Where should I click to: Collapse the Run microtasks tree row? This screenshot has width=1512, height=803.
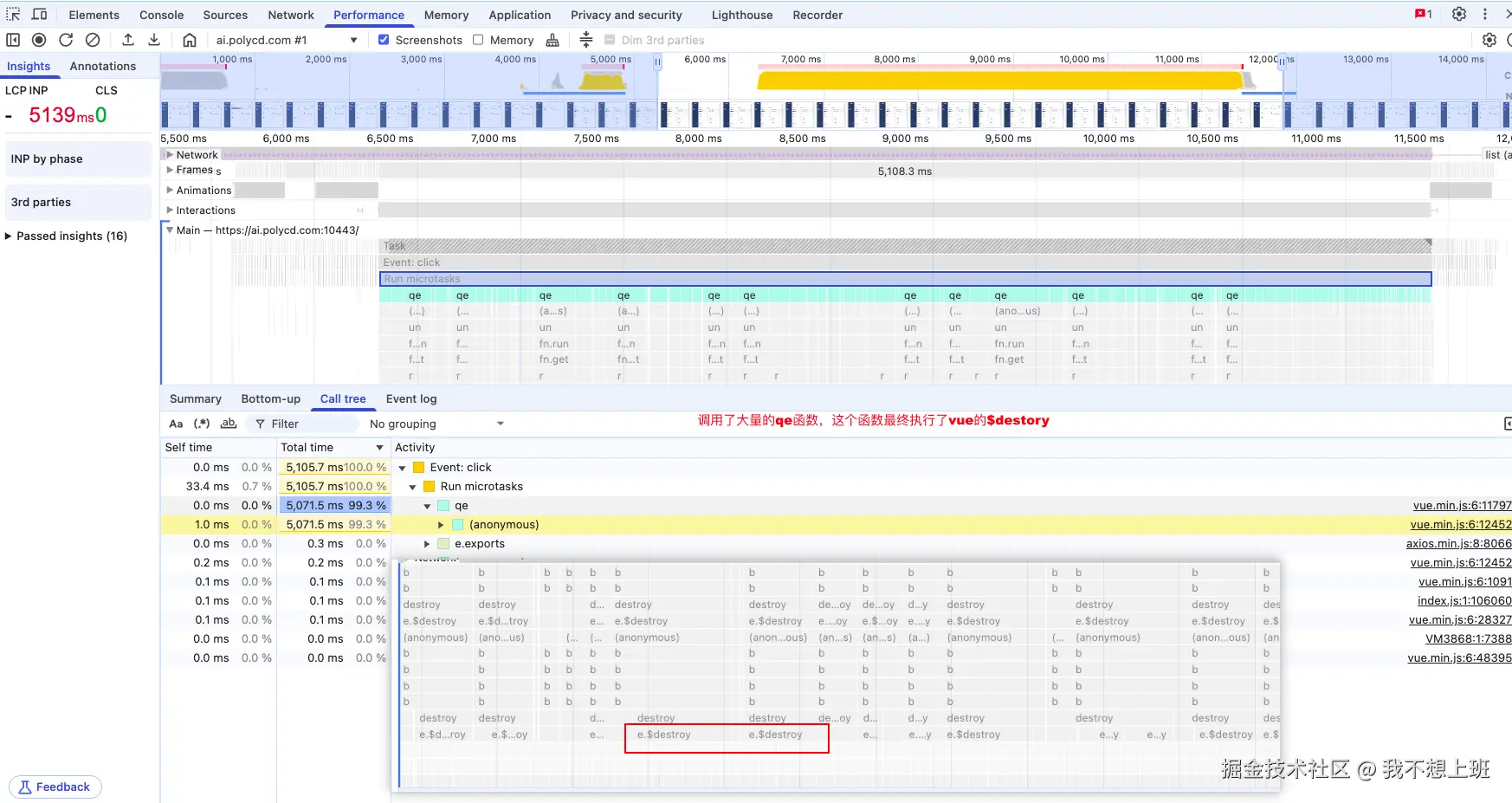(x=412, y=487)
